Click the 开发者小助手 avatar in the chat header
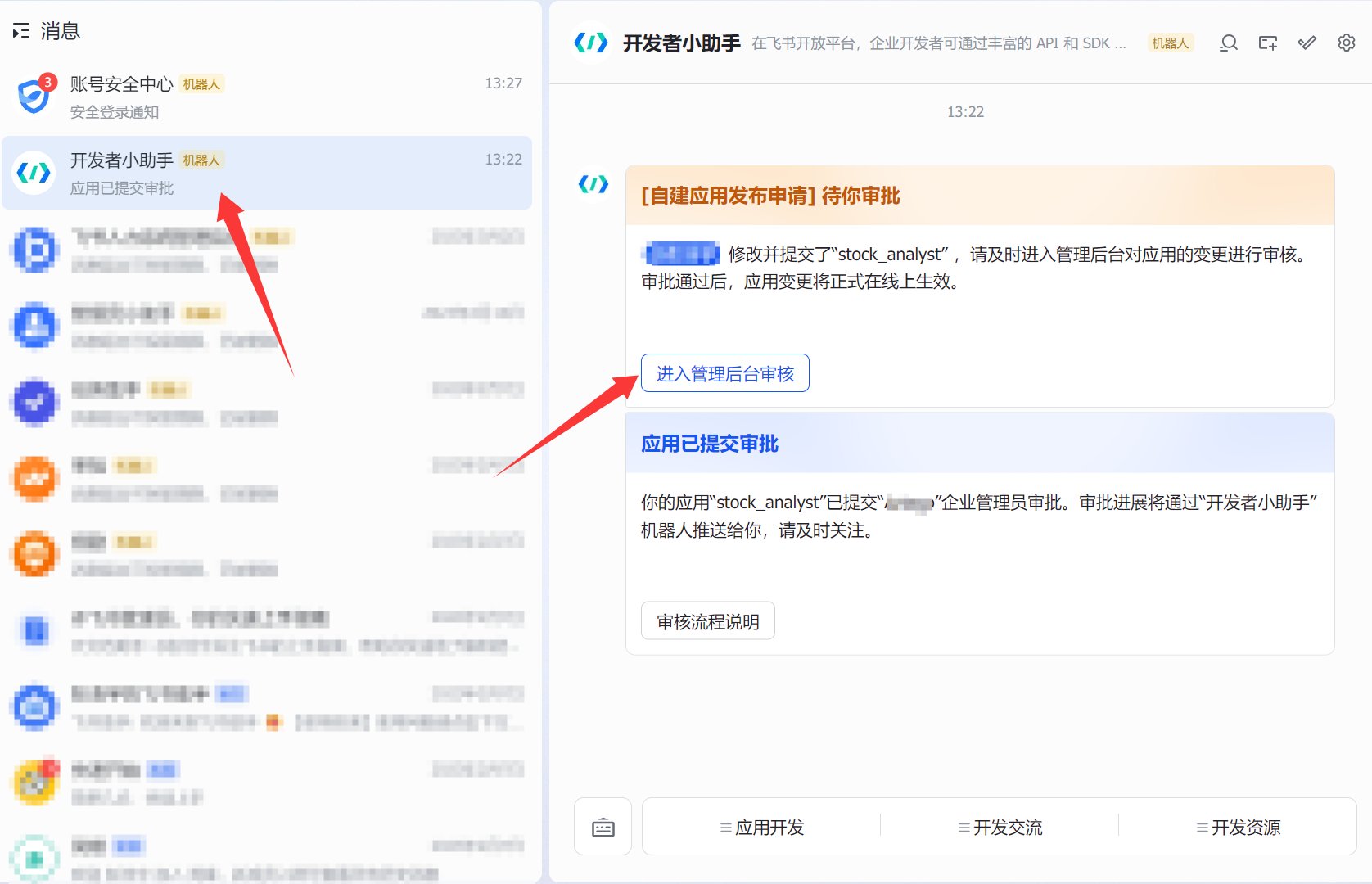 coord(591,43)
